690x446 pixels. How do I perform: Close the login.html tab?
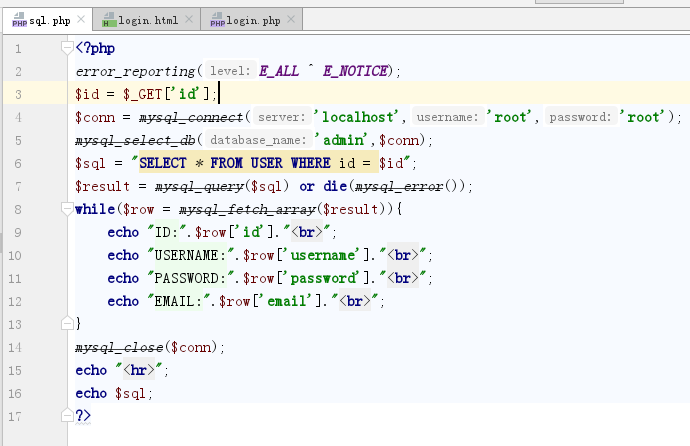(x=189, y=19)
